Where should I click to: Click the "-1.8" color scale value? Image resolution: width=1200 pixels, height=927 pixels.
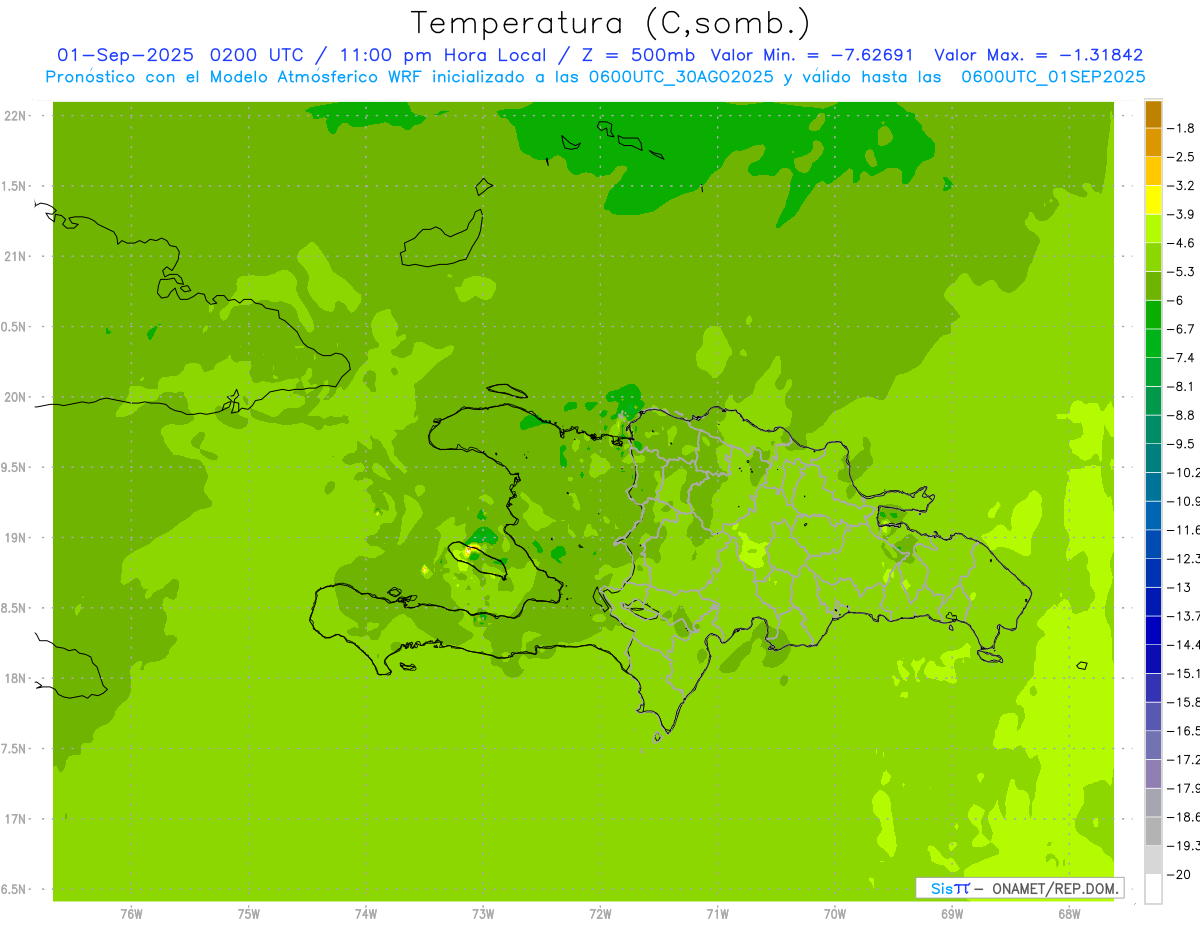[x=1182, y=128]
